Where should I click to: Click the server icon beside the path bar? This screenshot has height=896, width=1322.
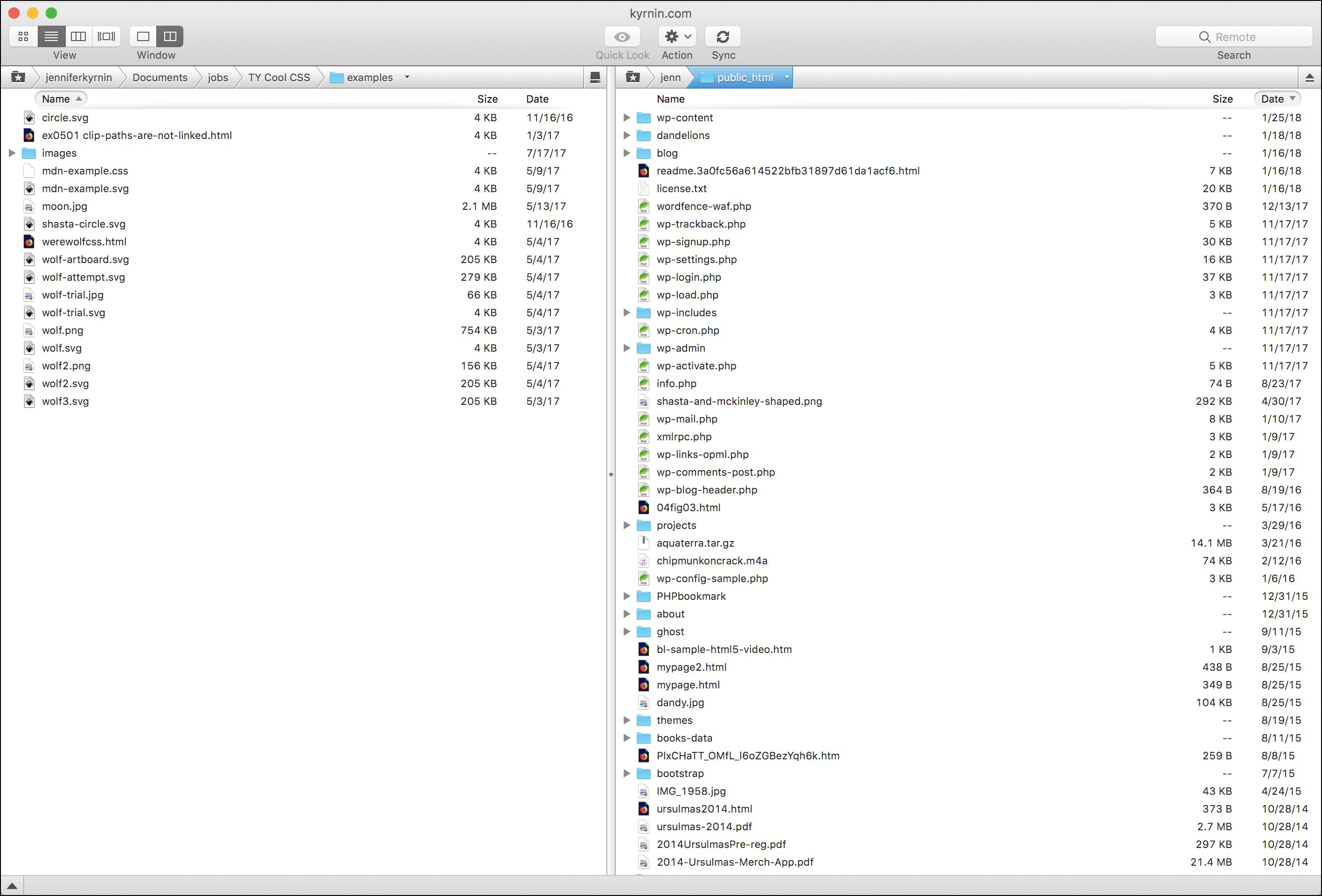pos(595,77)
